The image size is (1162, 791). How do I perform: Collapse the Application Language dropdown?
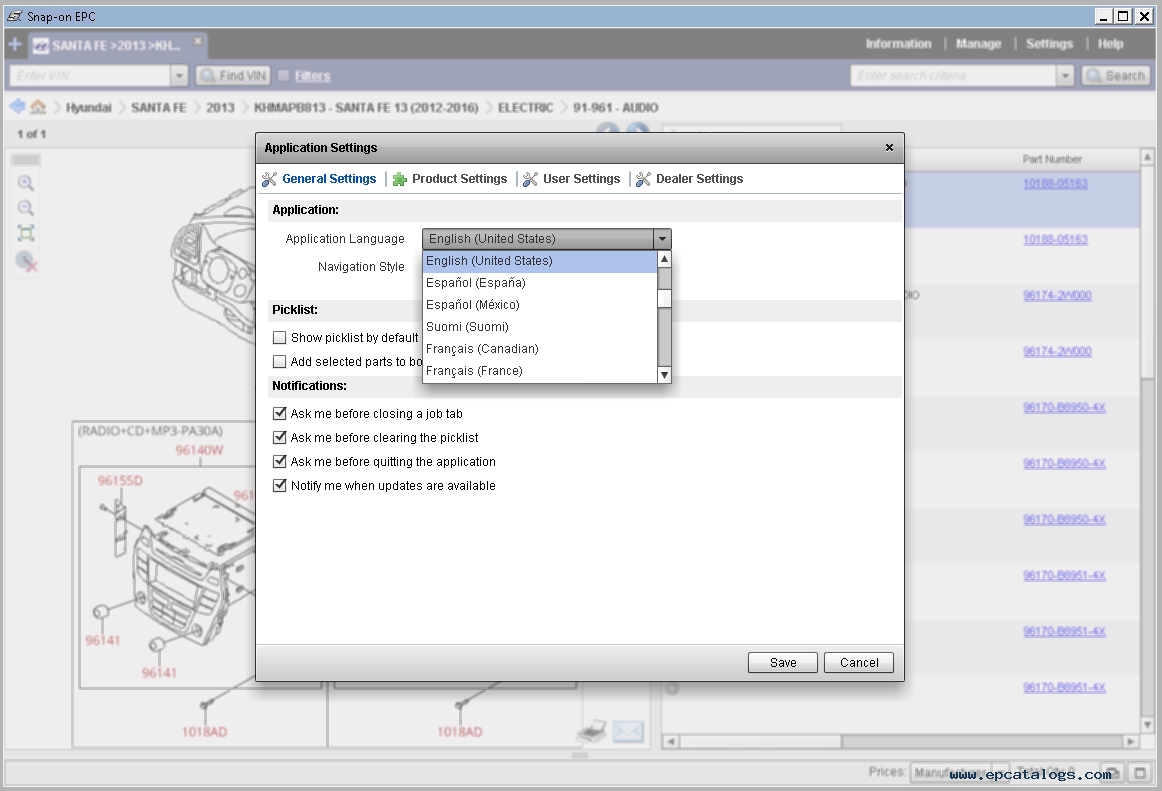coord(663,239)
